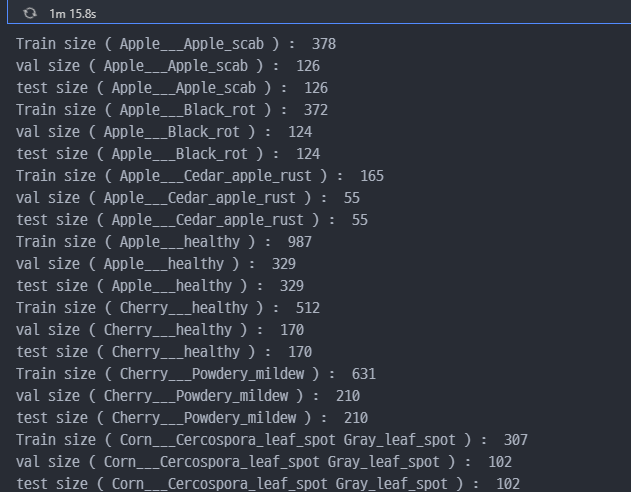Select line Train size Cherry___Powdery_mildew 631
The image size is (631, 492).
pyautogui.click(x=196, y=374)
